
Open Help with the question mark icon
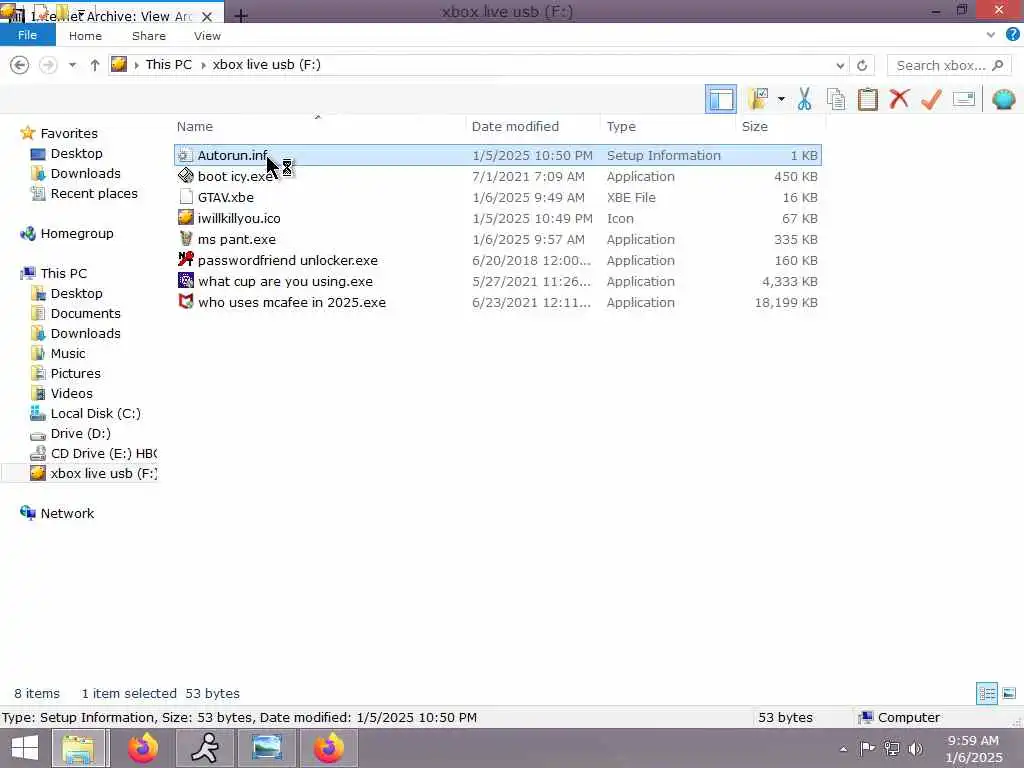tap(1012, 35)
